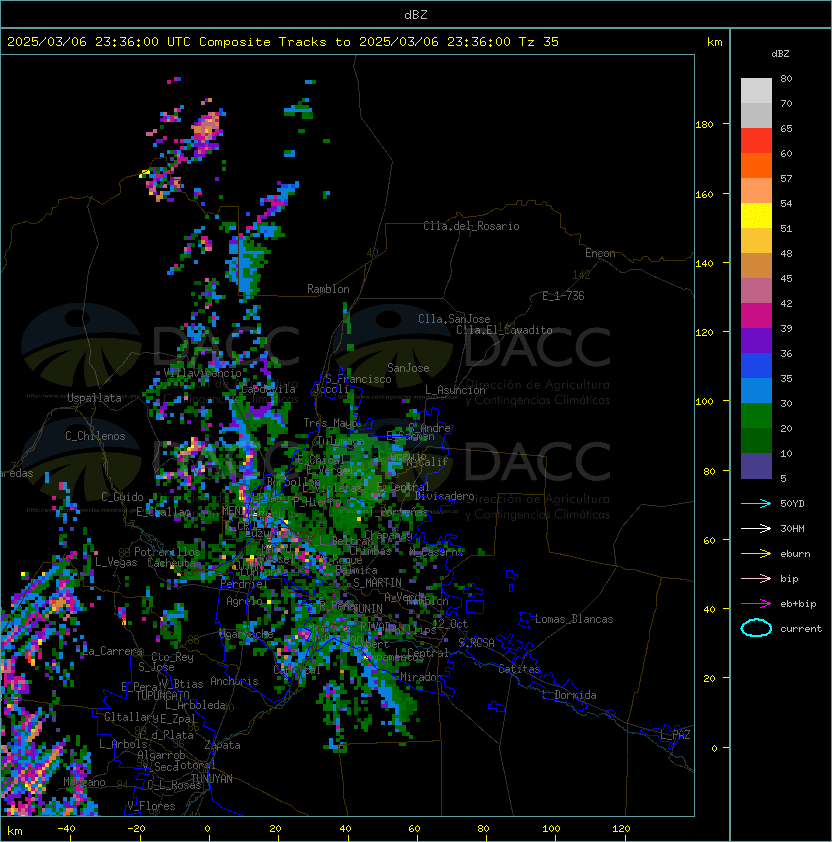Click the 'V_Flores' map label
This screenshot has width=832, height=842.
tap(151, 806)
